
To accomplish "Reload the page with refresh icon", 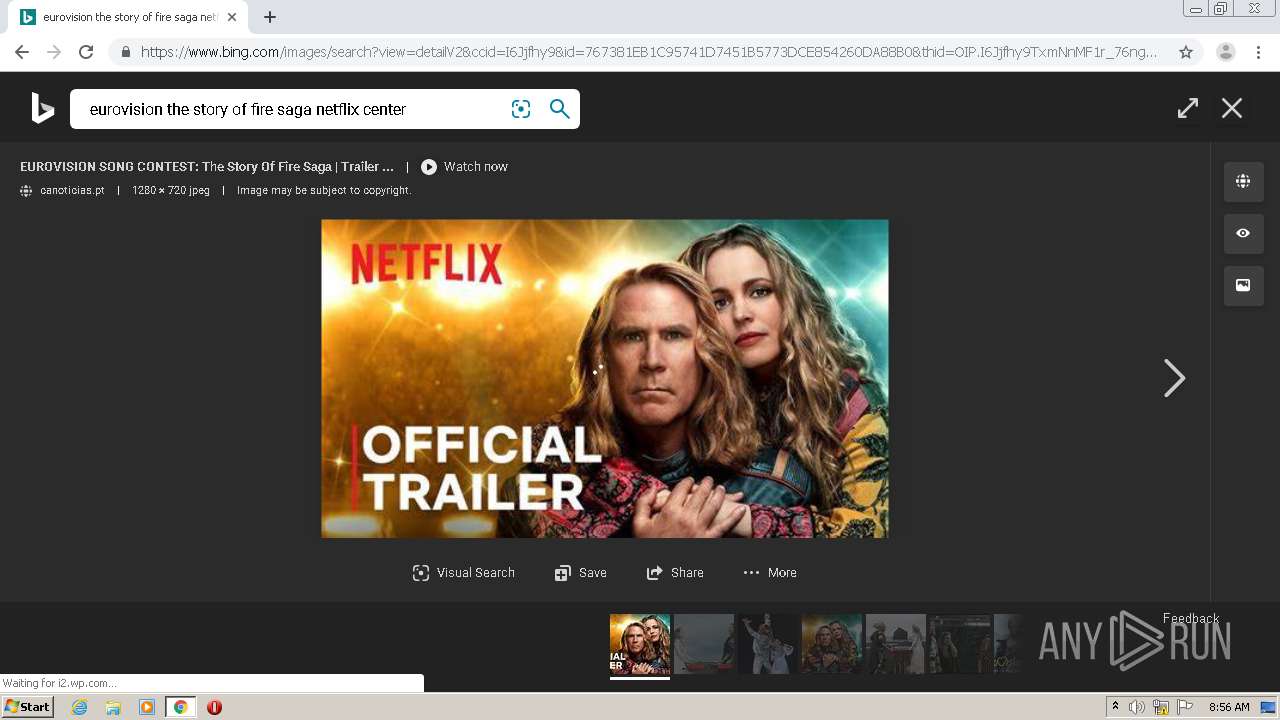I will [86, 52].
